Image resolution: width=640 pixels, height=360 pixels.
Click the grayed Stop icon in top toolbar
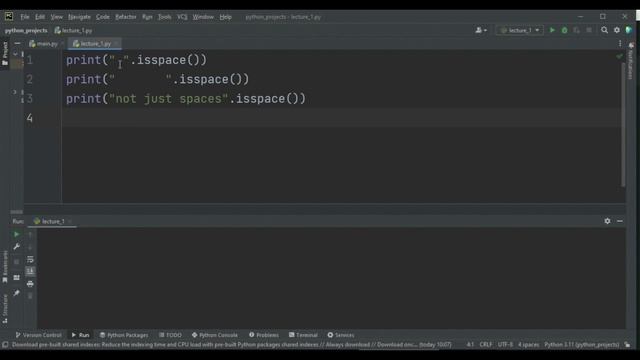point(589,30)
